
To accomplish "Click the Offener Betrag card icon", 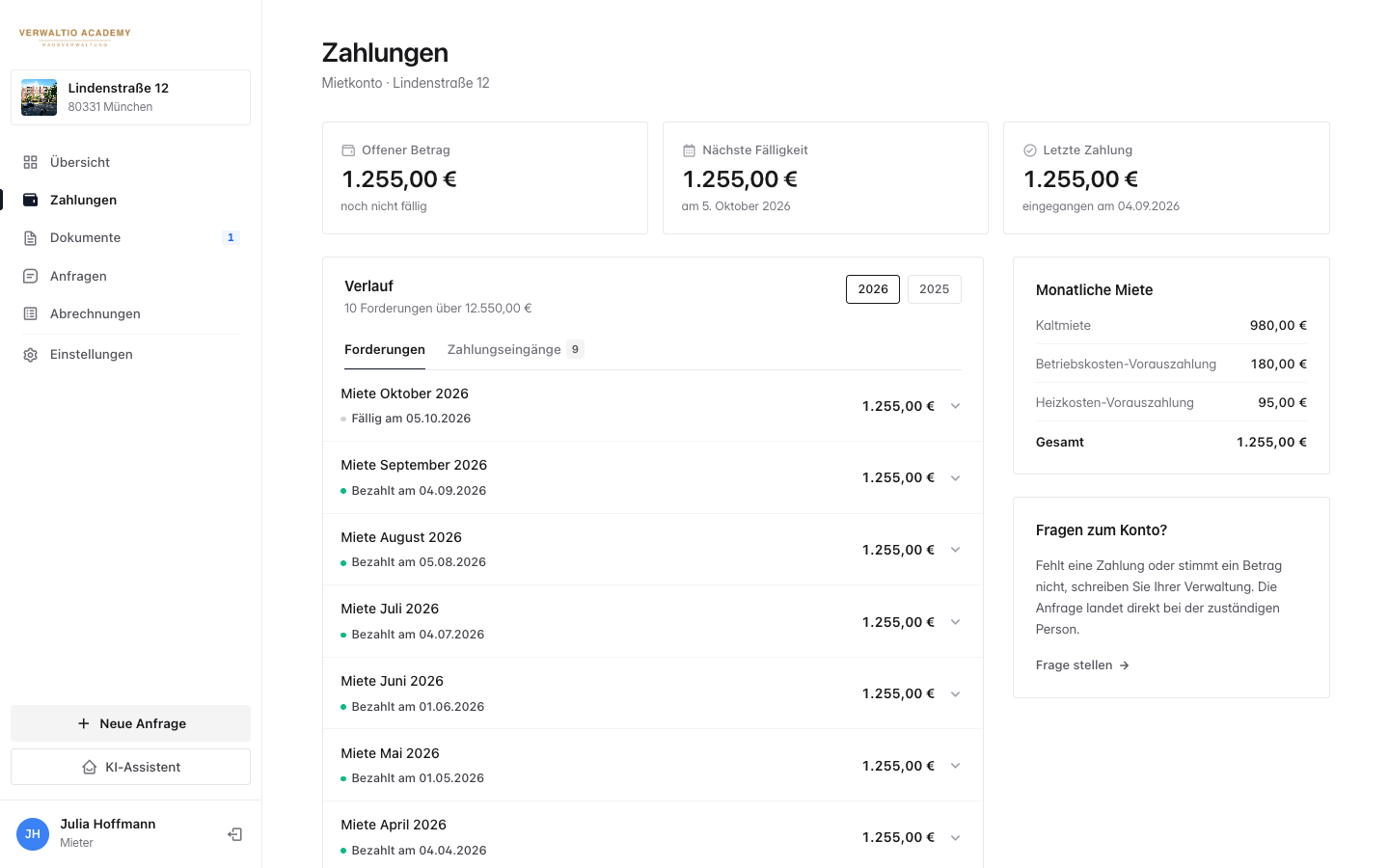I will coord(348,150).
